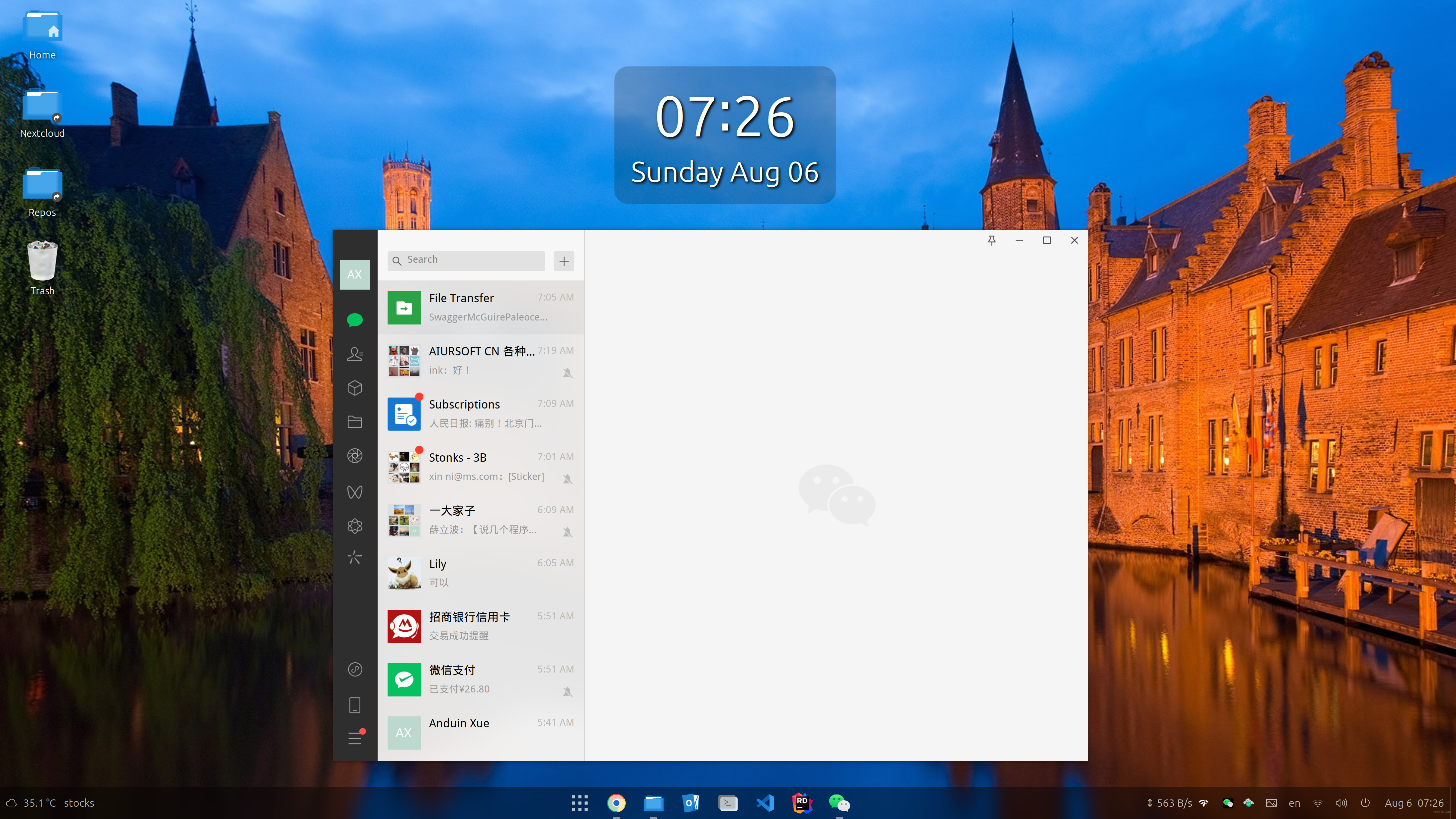
Task: Click the green Chats bubble icon
Action: click(x=354, y=320)
